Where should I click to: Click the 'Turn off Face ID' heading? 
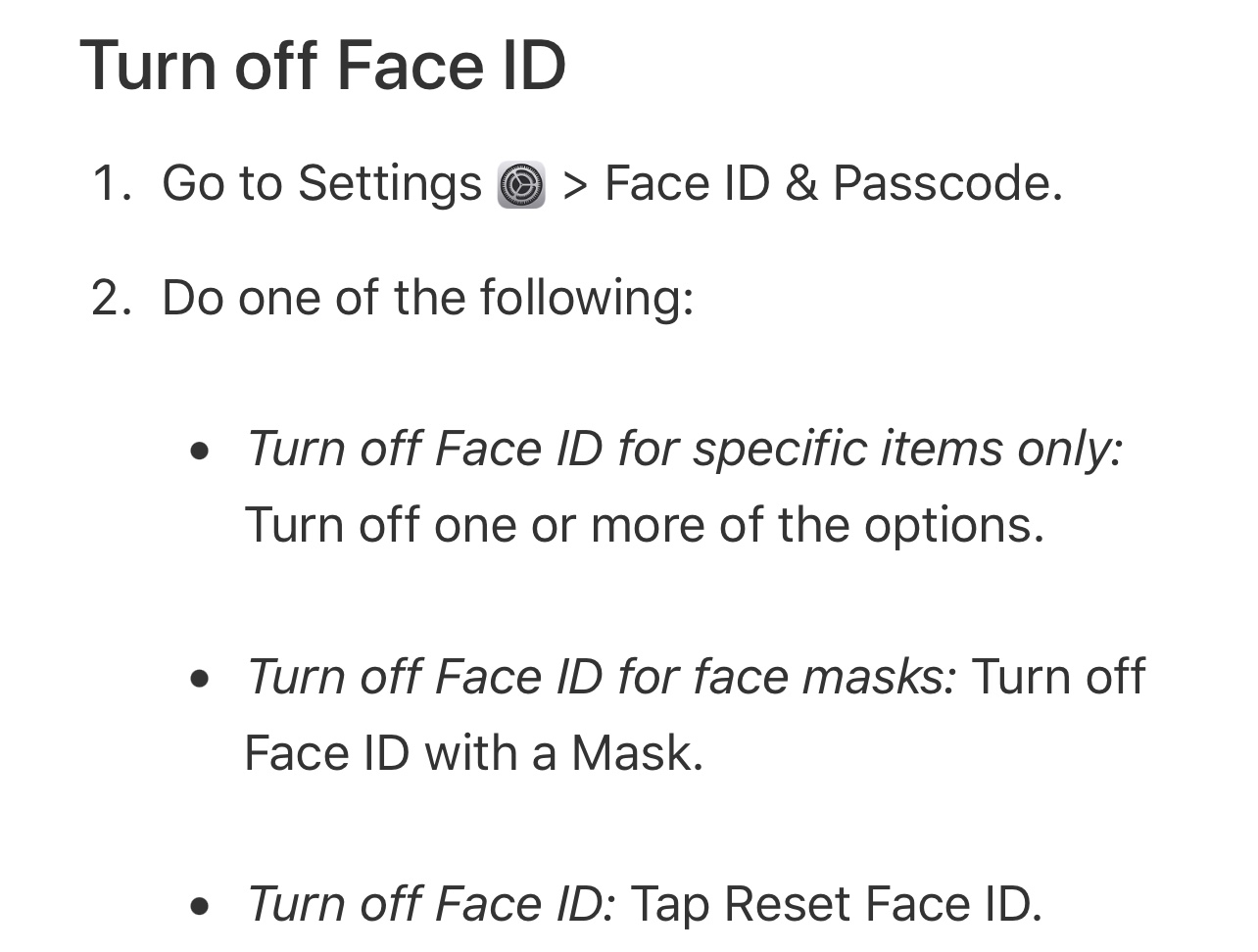pos(322,66)
